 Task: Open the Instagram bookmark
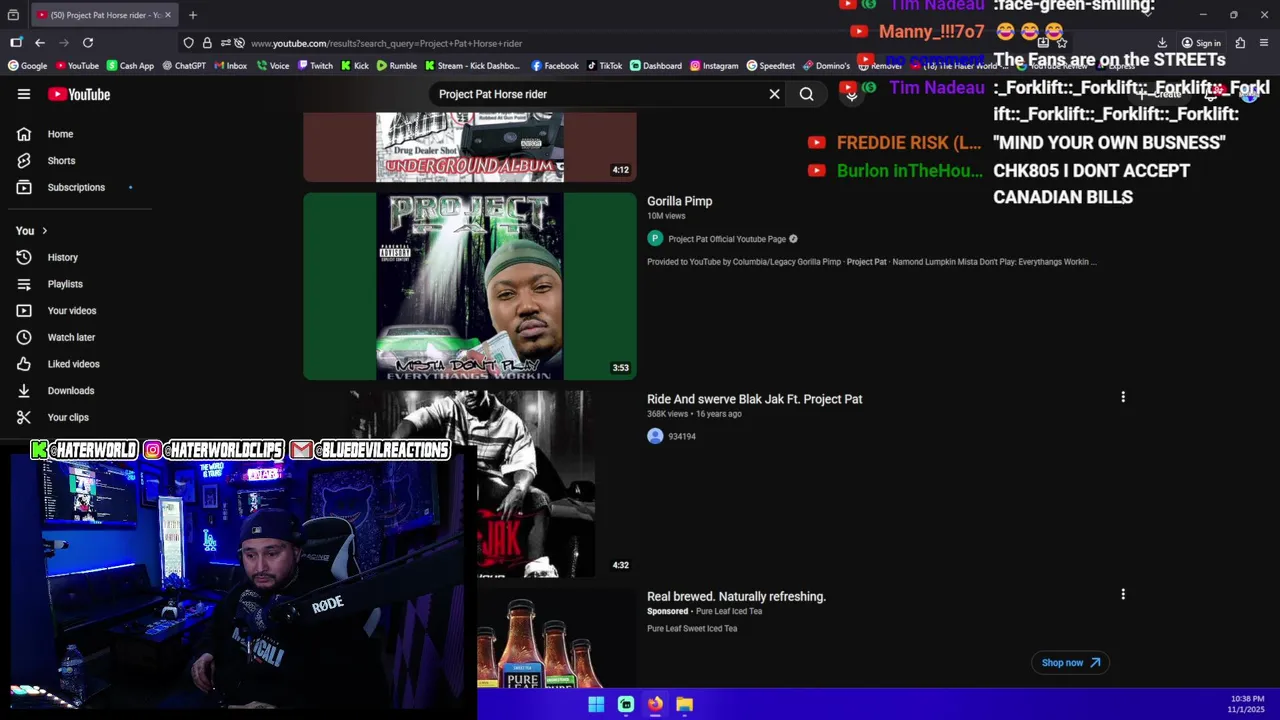[714, 66]
